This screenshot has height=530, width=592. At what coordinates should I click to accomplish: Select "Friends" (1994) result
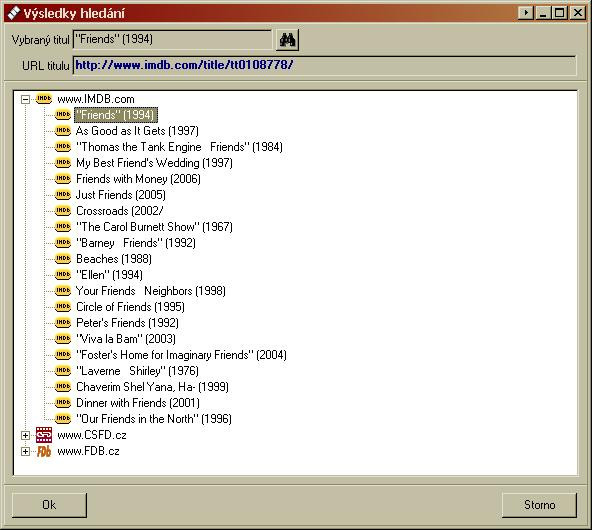[115, 115]
